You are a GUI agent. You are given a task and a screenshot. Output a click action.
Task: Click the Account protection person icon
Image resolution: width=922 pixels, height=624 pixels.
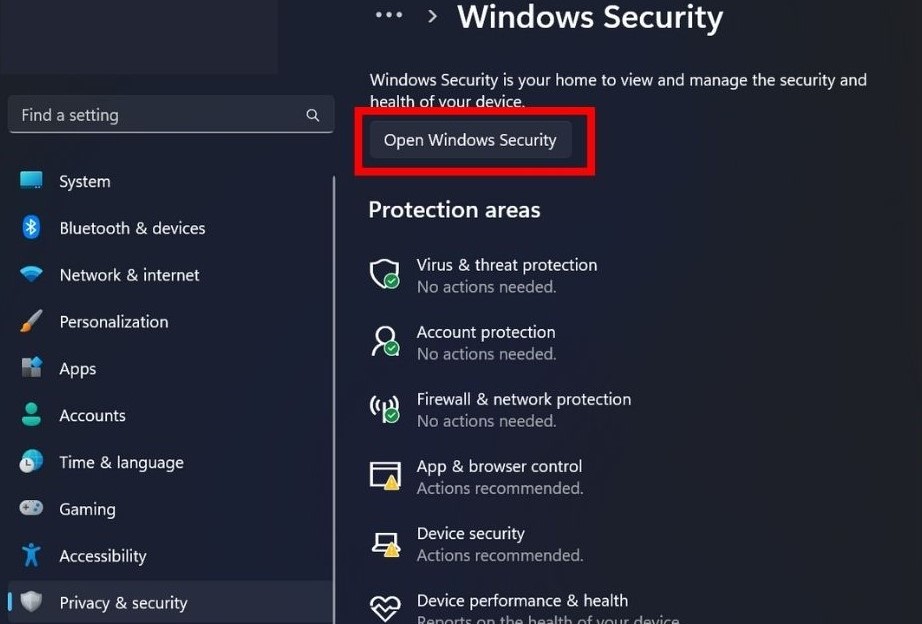click(384, 341)
